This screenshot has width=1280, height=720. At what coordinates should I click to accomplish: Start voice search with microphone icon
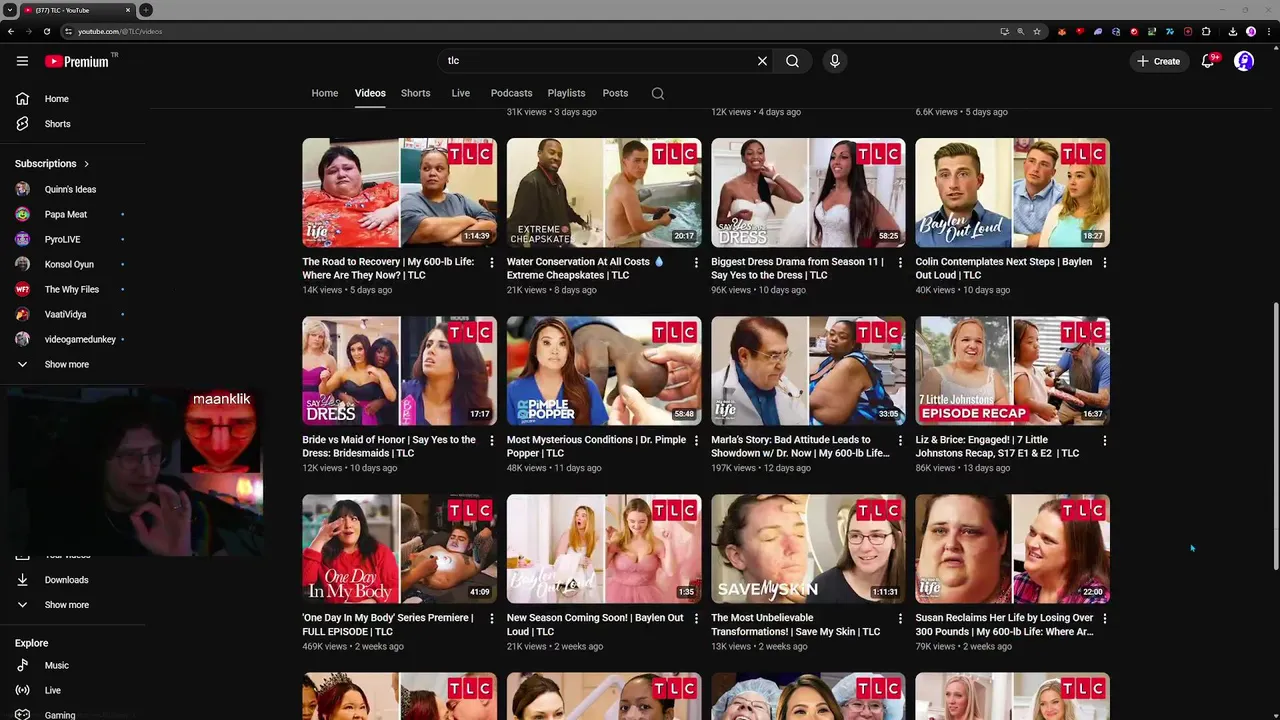click(x=835, y=61)
